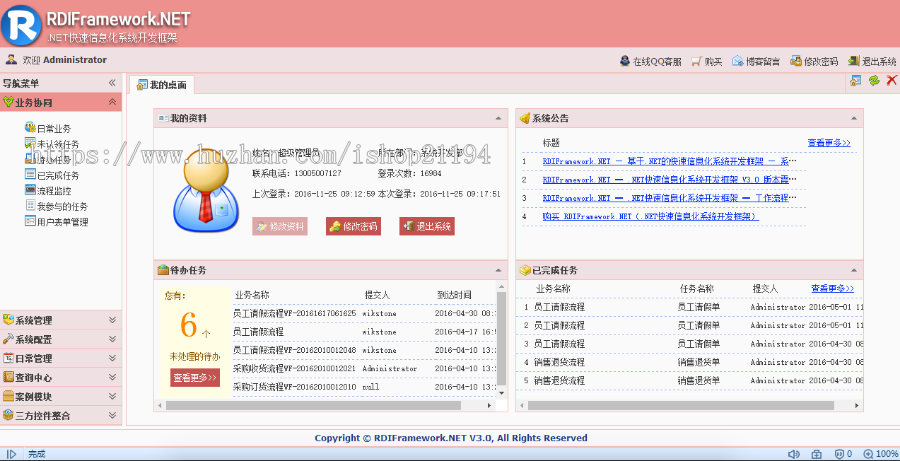Collapse the 系统公告 panel arrow
Viewport: 900px width, 461px height.
tap(854, 119)
